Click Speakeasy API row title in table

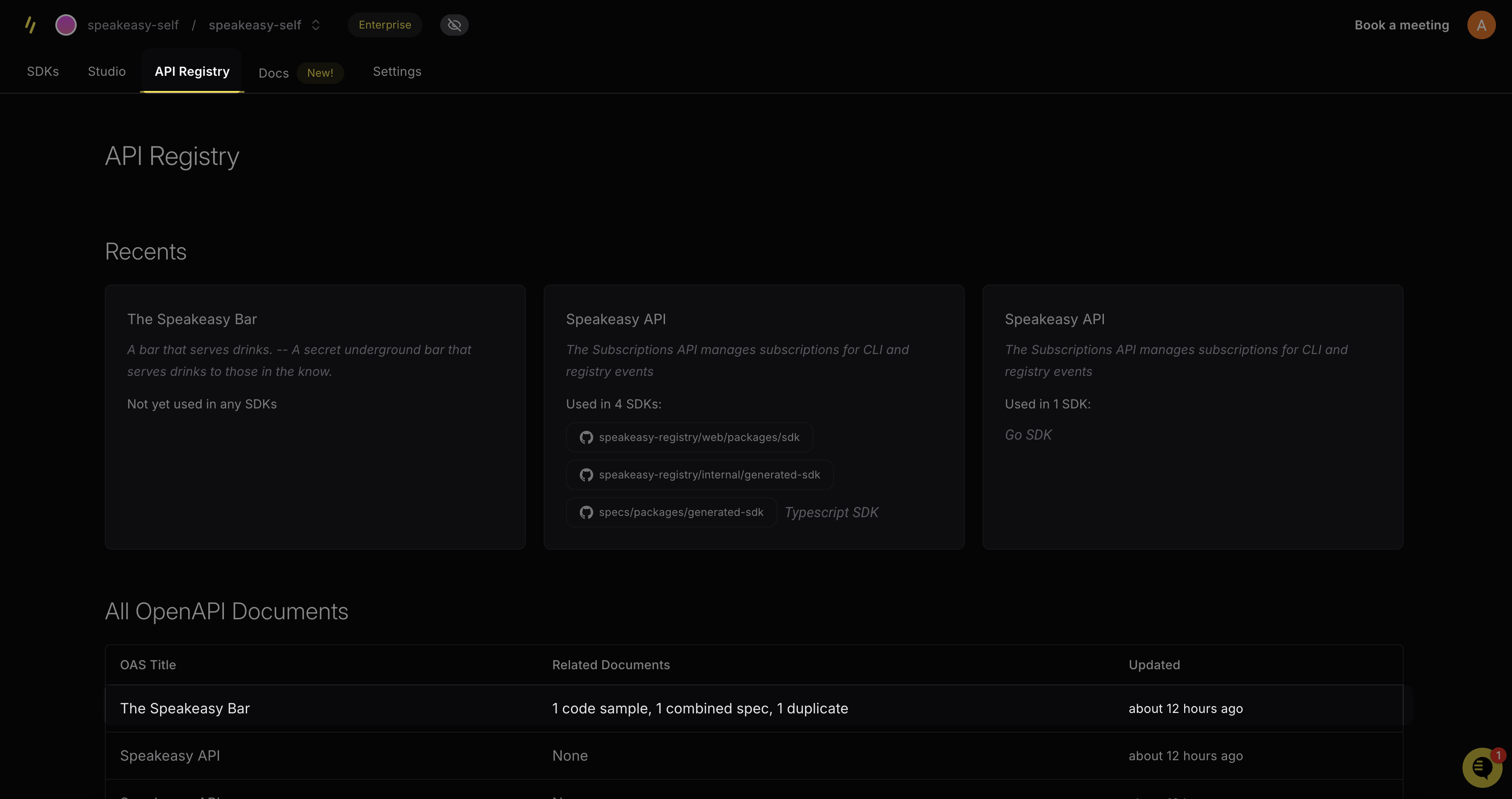[170, 756]
